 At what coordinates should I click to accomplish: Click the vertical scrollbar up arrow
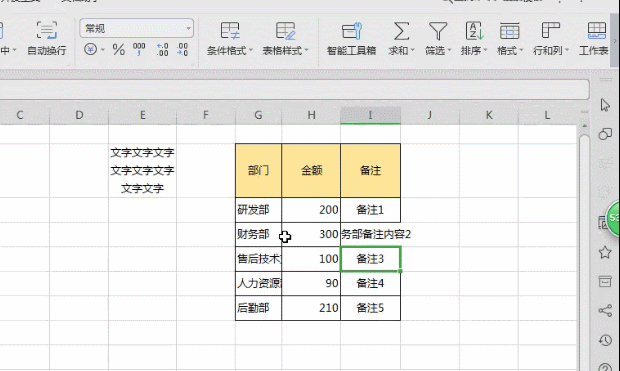(584, 126)
